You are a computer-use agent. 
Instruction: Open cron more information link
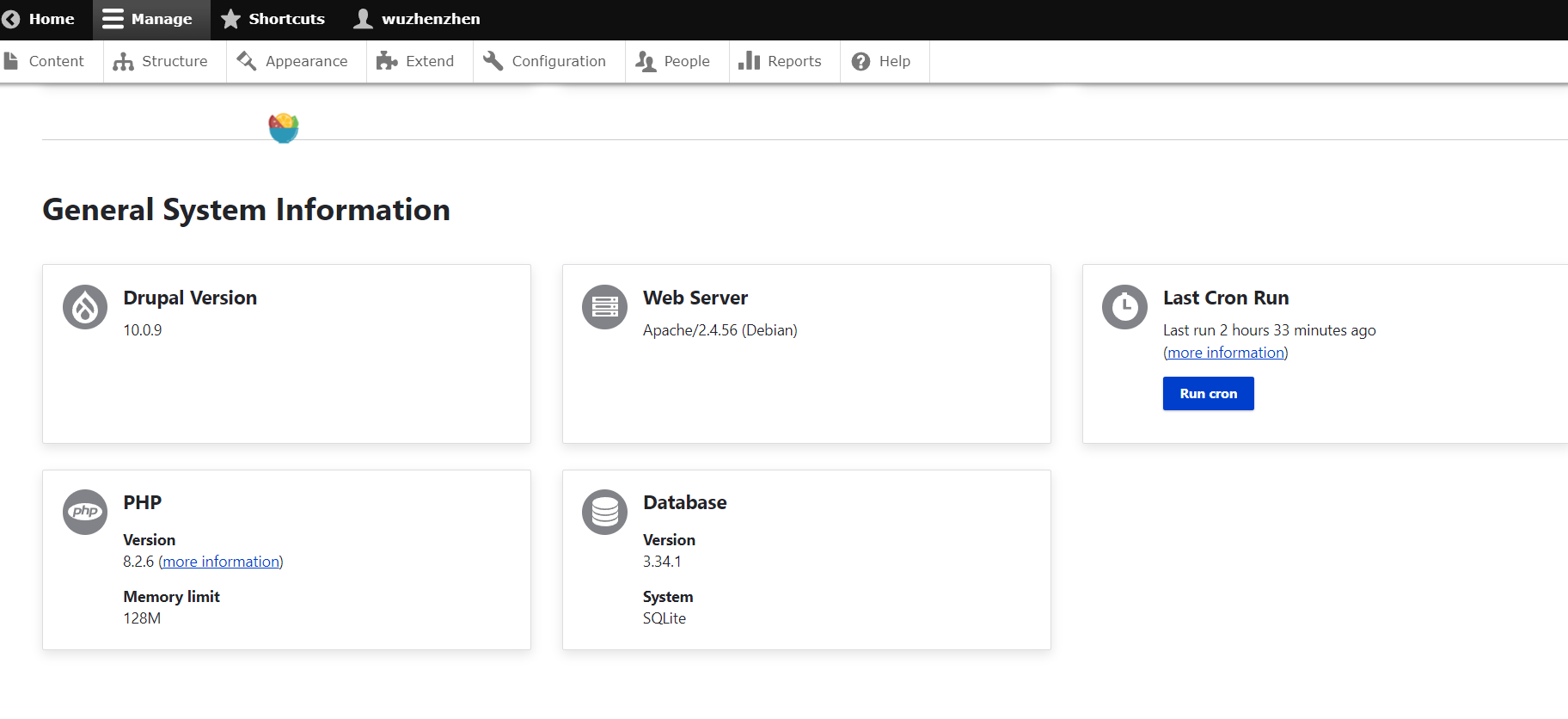click(x=1226, y=353)
